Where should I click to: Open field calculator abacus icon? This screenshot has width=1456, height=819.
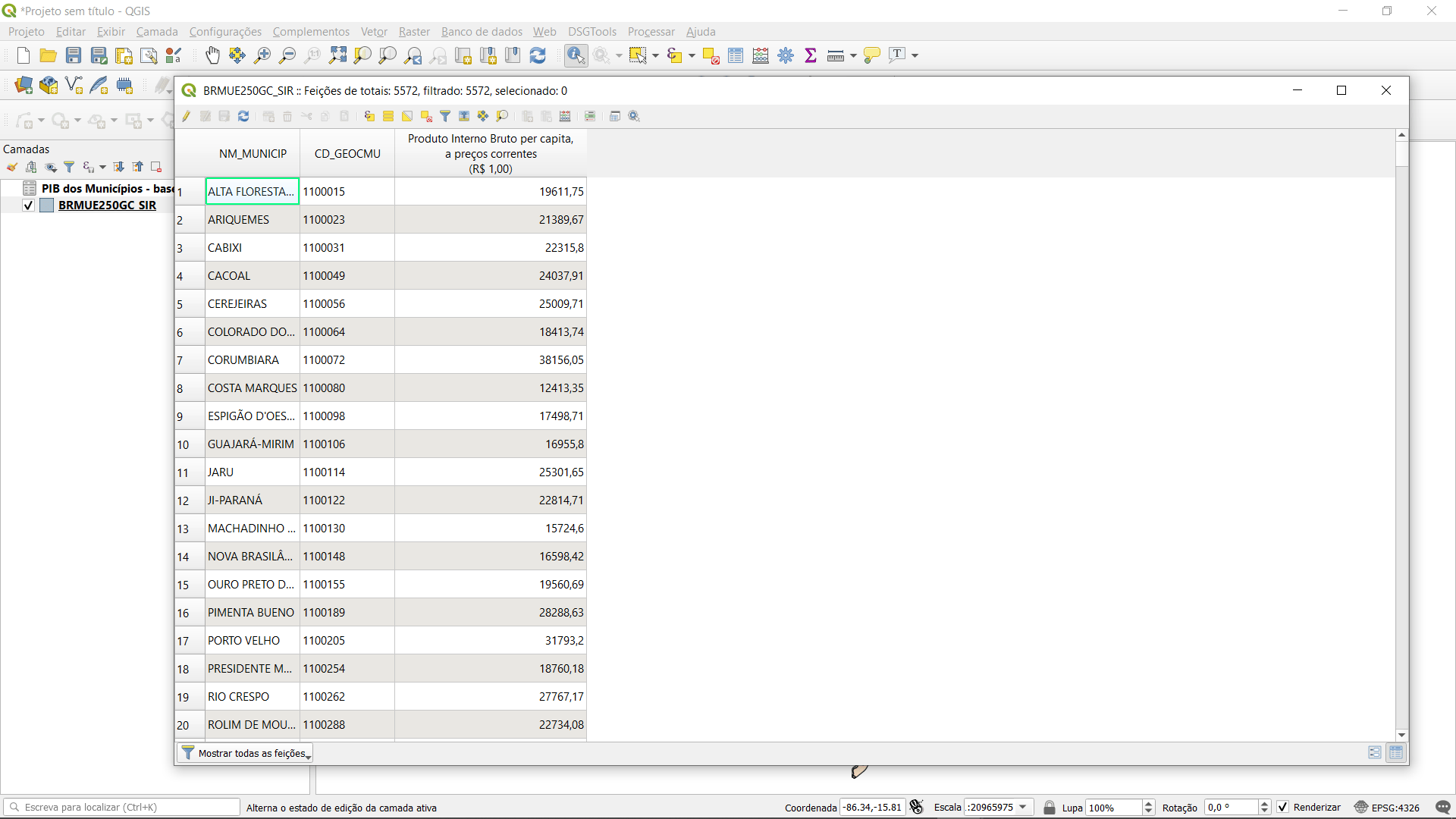[565, 116]
